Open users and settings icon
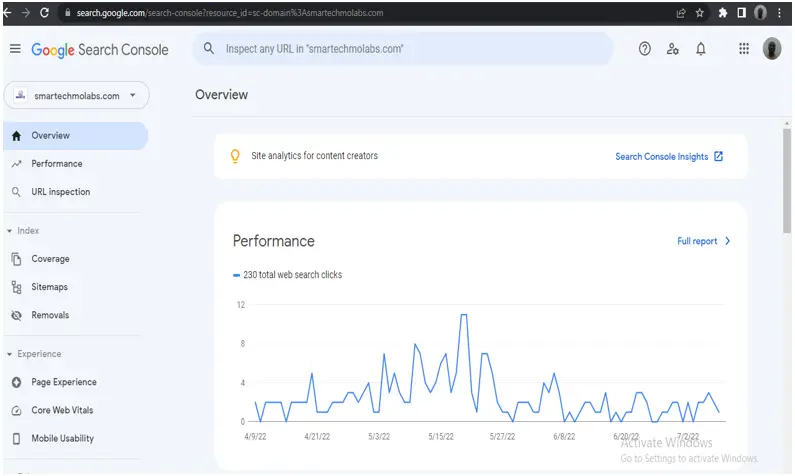 (x=672, y=49)
